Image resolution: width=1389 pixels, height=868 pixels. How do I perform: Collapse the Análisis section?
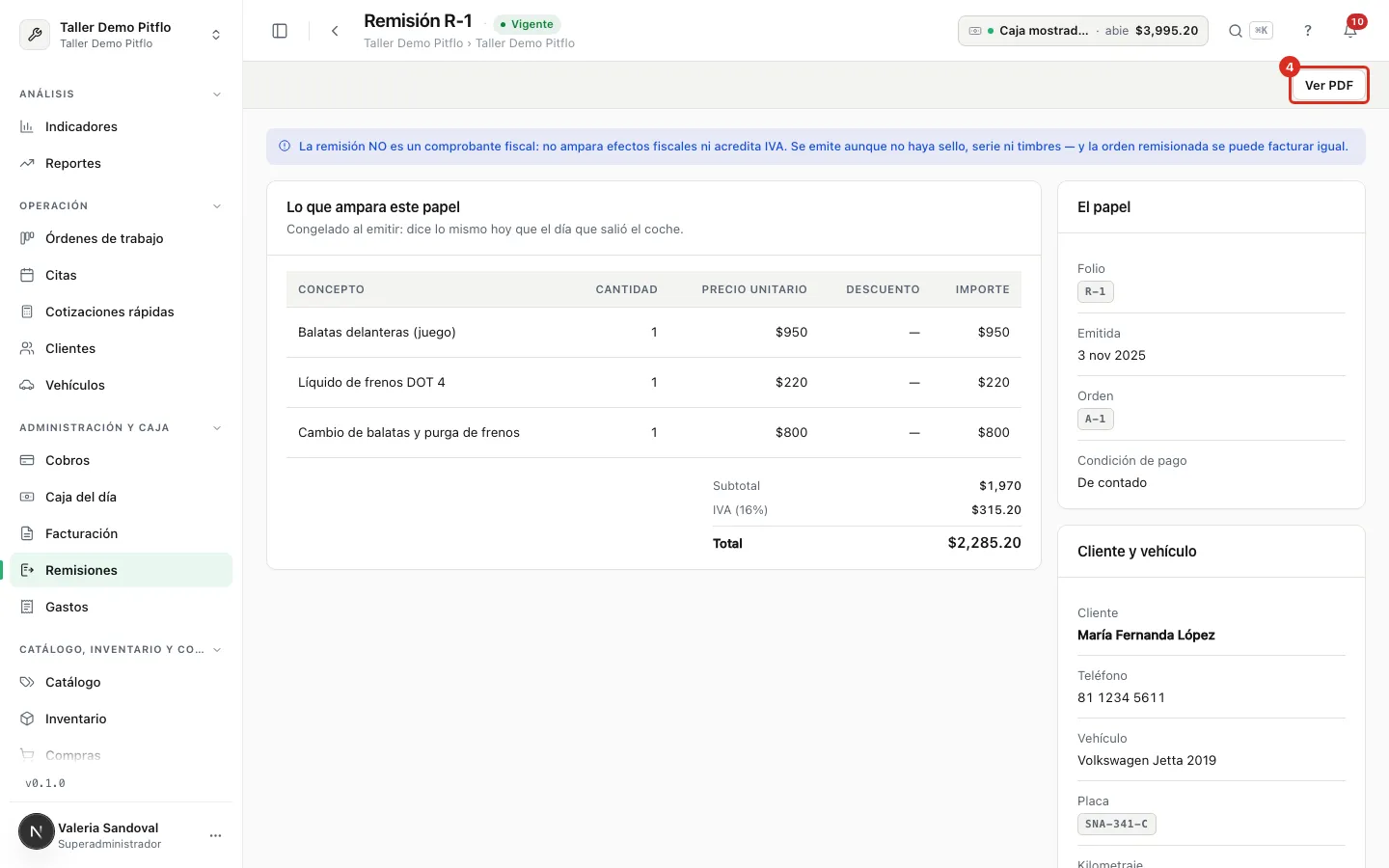[x=217, y=95]
